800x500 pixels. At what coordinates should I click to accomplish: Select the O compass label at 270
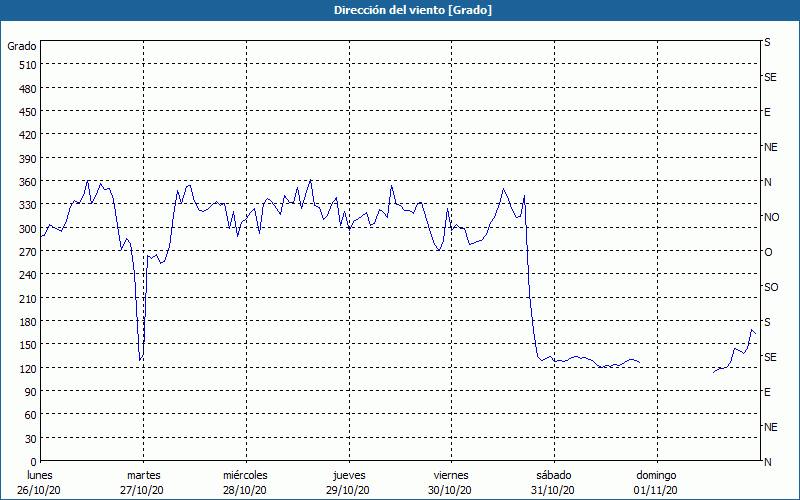coord(768,252)
